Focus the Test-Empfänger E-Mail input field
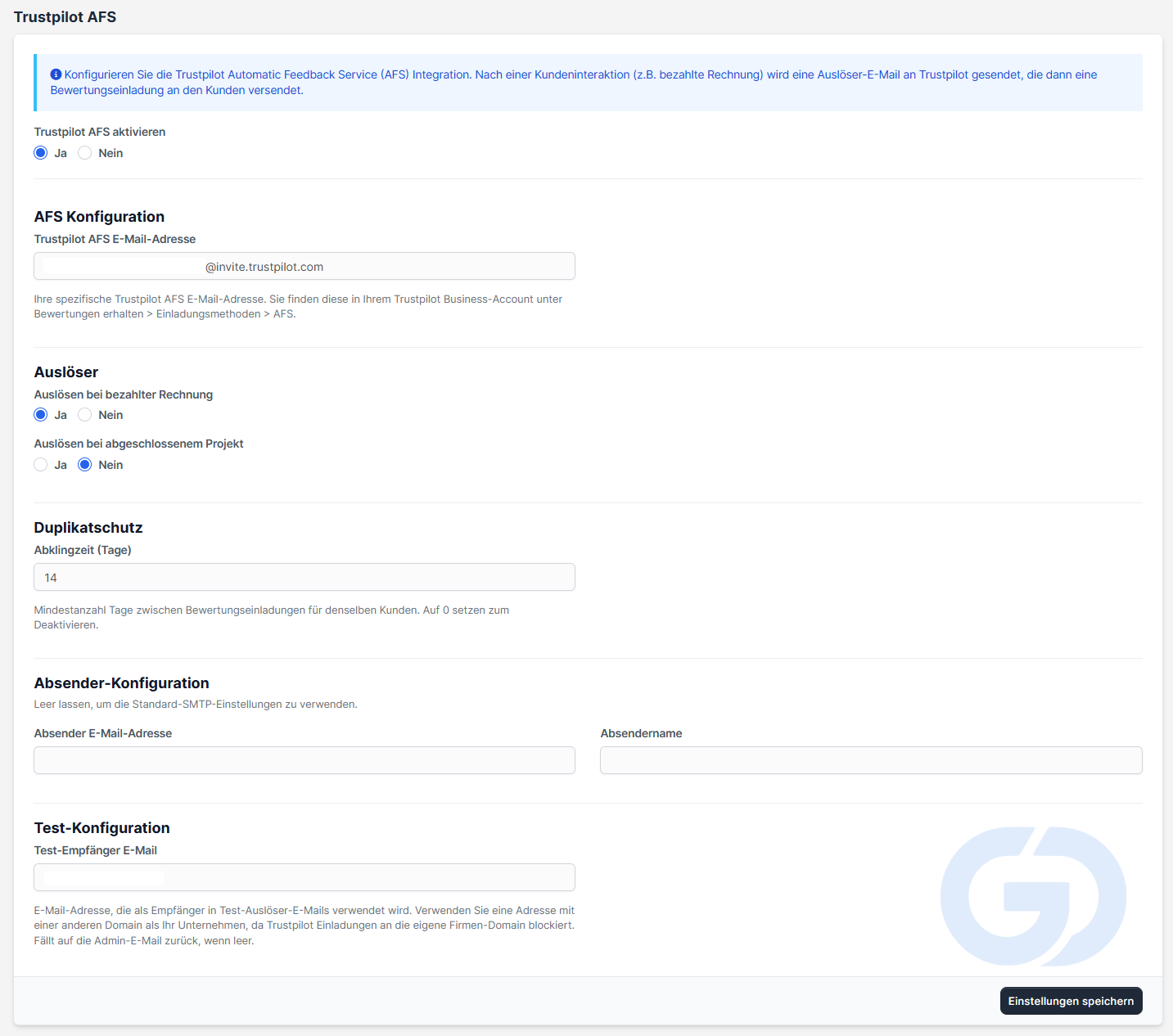The image size is (1173, 1036). (x=305, y=877)
